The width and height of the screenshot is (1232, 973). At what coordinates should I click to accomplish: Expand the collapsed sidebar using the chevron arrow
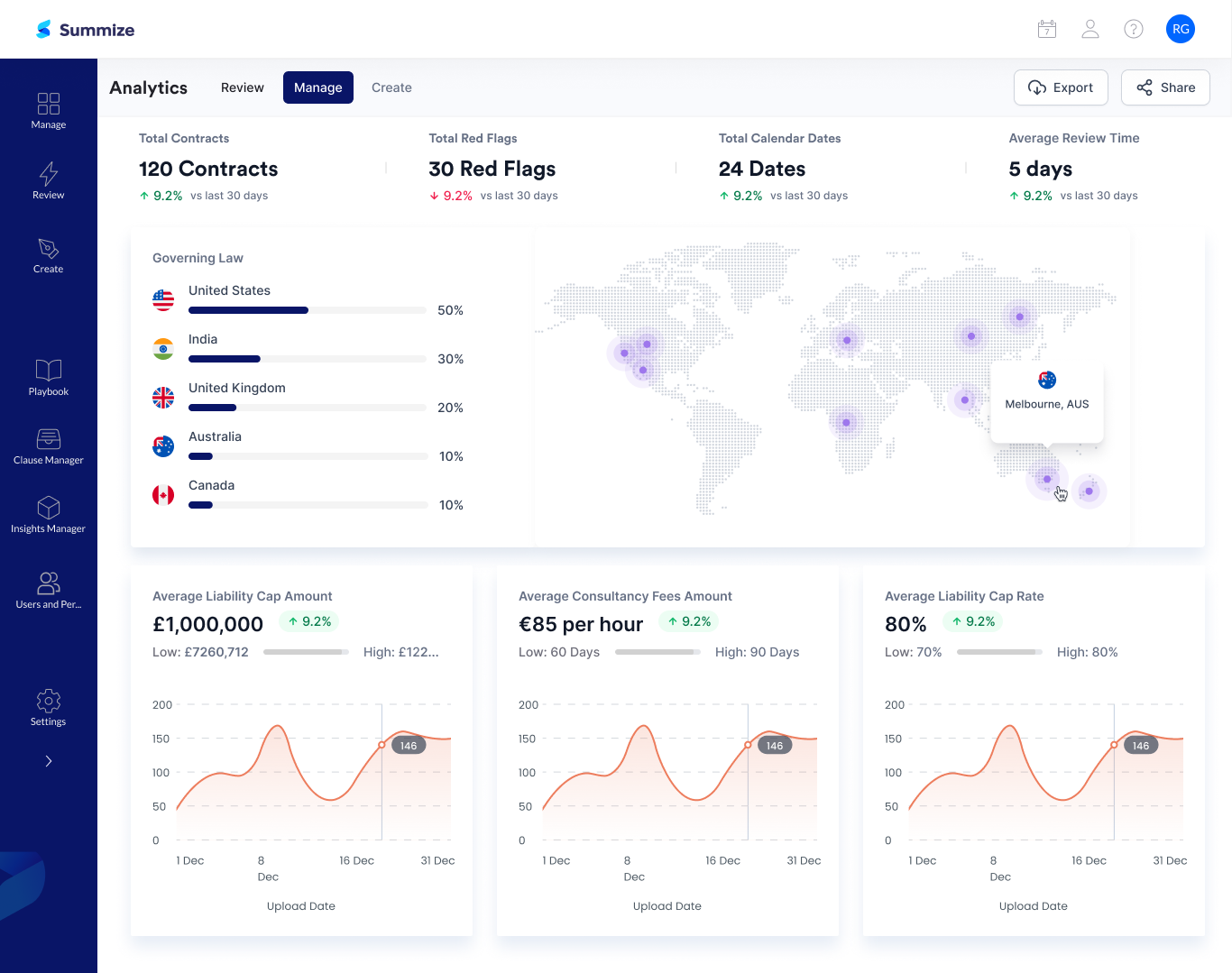point(48,760)
